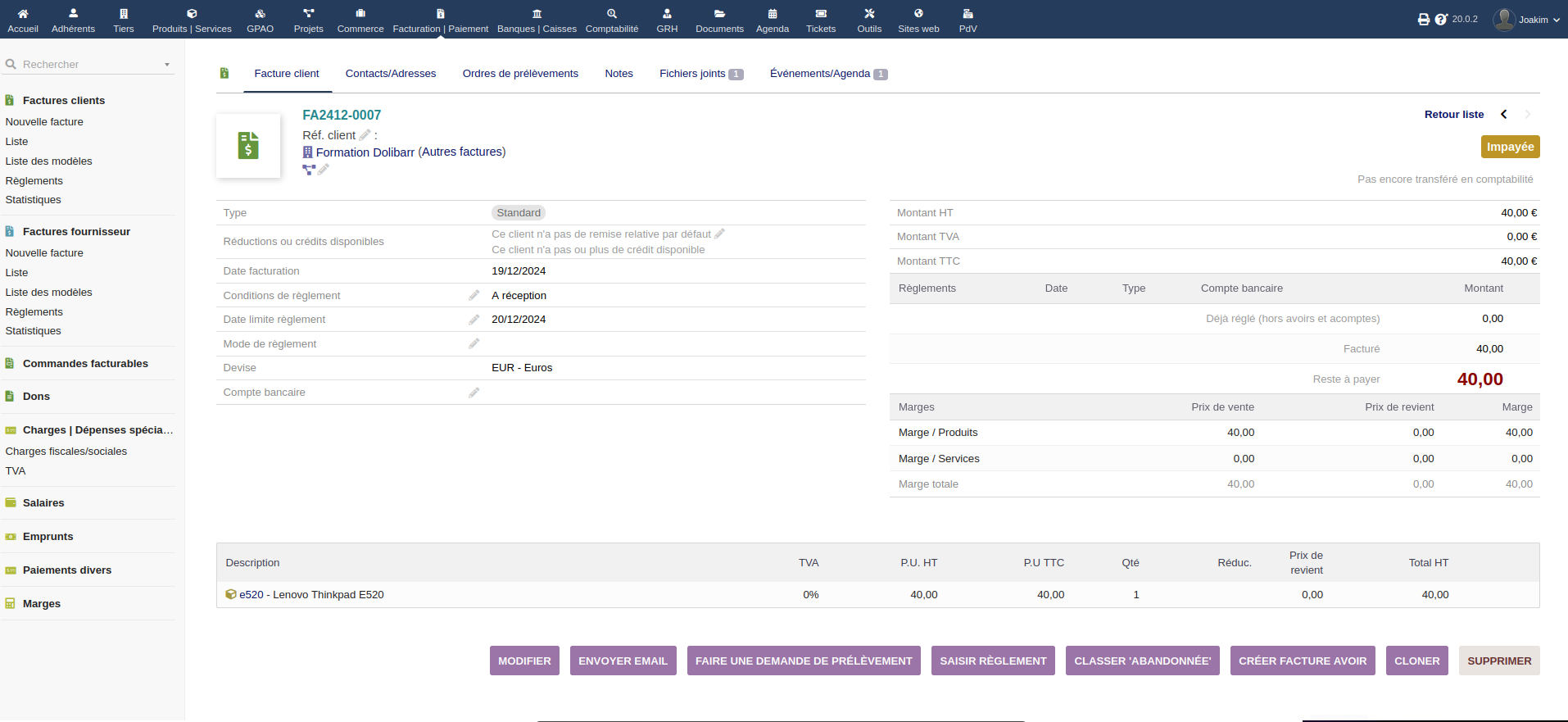Click the project link icon under customer name
The height and width of the screenshot is (722, 1568).
[x=309, y=170]
